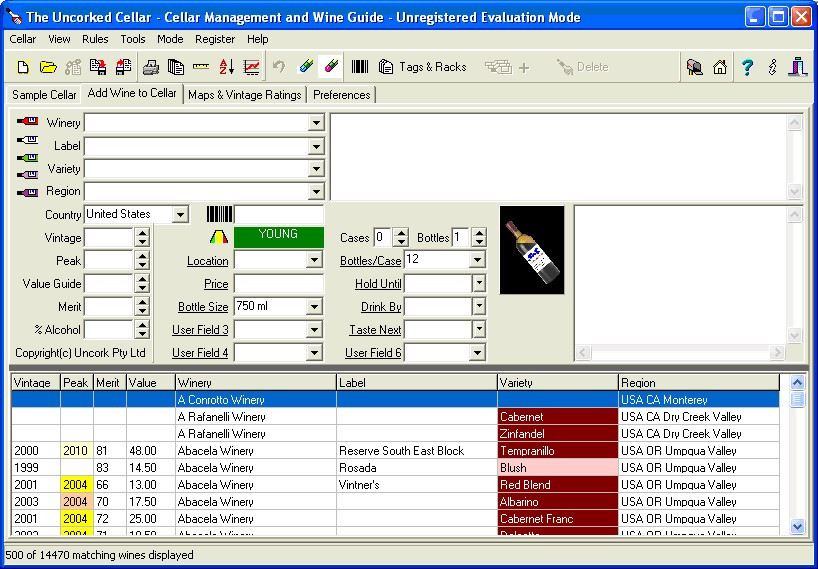Click the green YOUNG maturity bar
This screenshot has height=569, width=818.
pos(279,237)
